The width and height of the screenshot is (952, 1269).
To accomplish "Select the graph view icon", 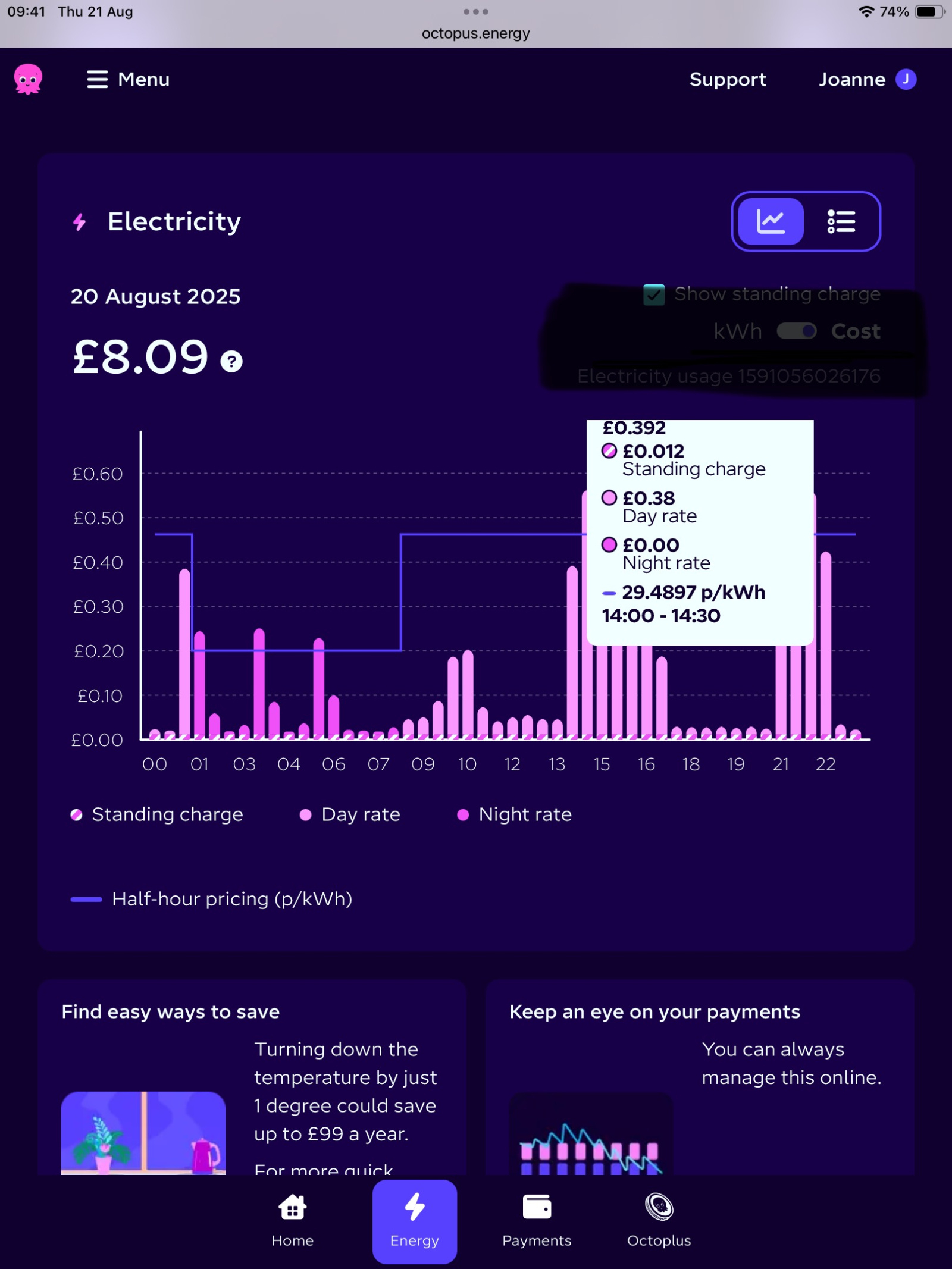I will [771, 221].
